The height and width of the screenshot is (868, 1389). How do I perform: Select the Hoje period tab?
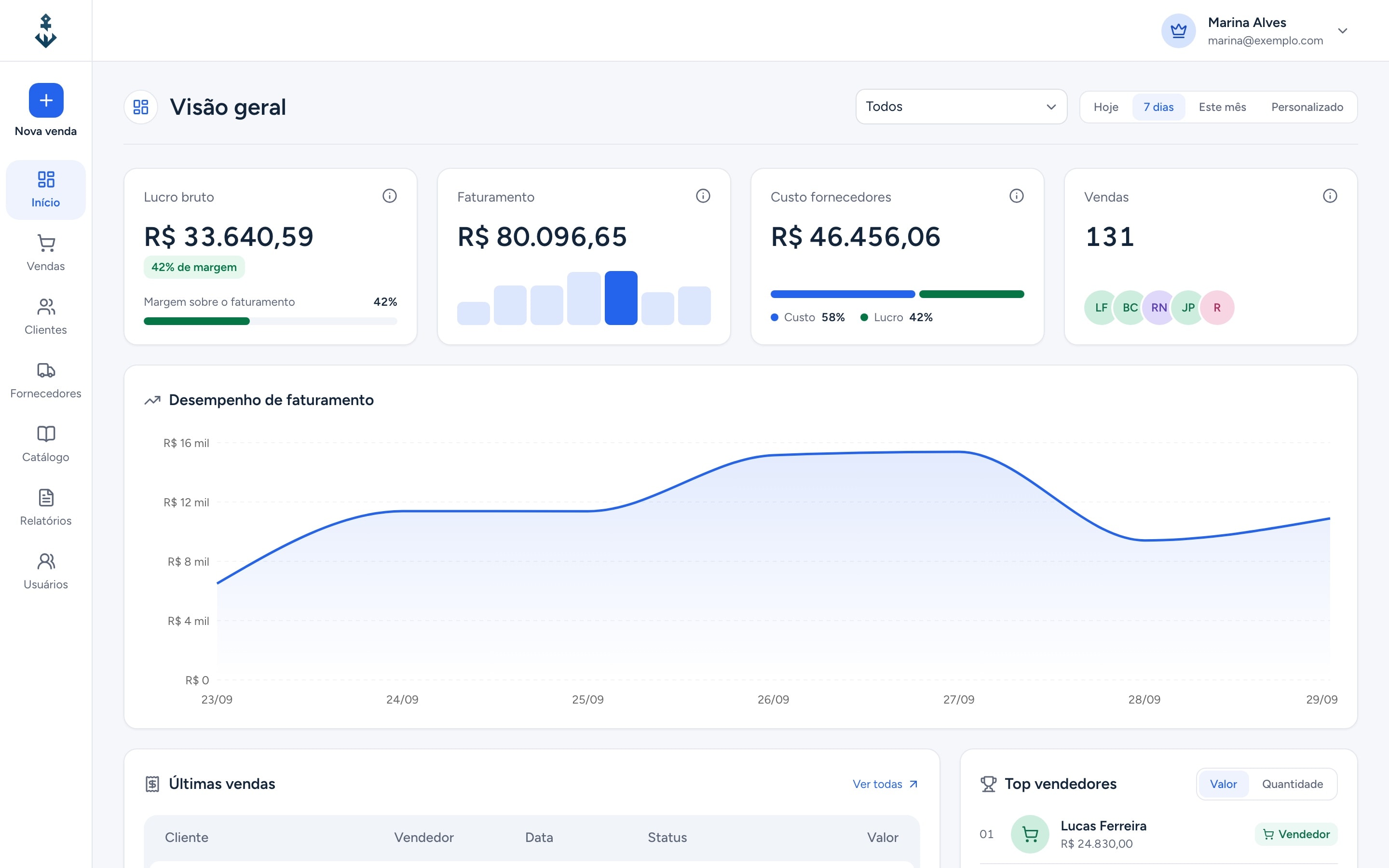pos(1106,108)
